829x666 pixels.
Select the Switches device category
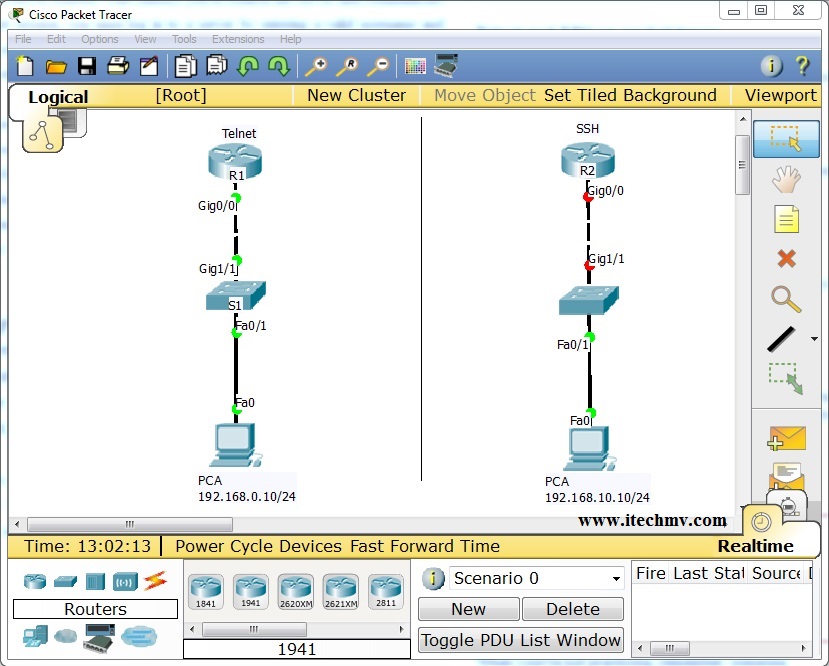click(x=65, y=581)
